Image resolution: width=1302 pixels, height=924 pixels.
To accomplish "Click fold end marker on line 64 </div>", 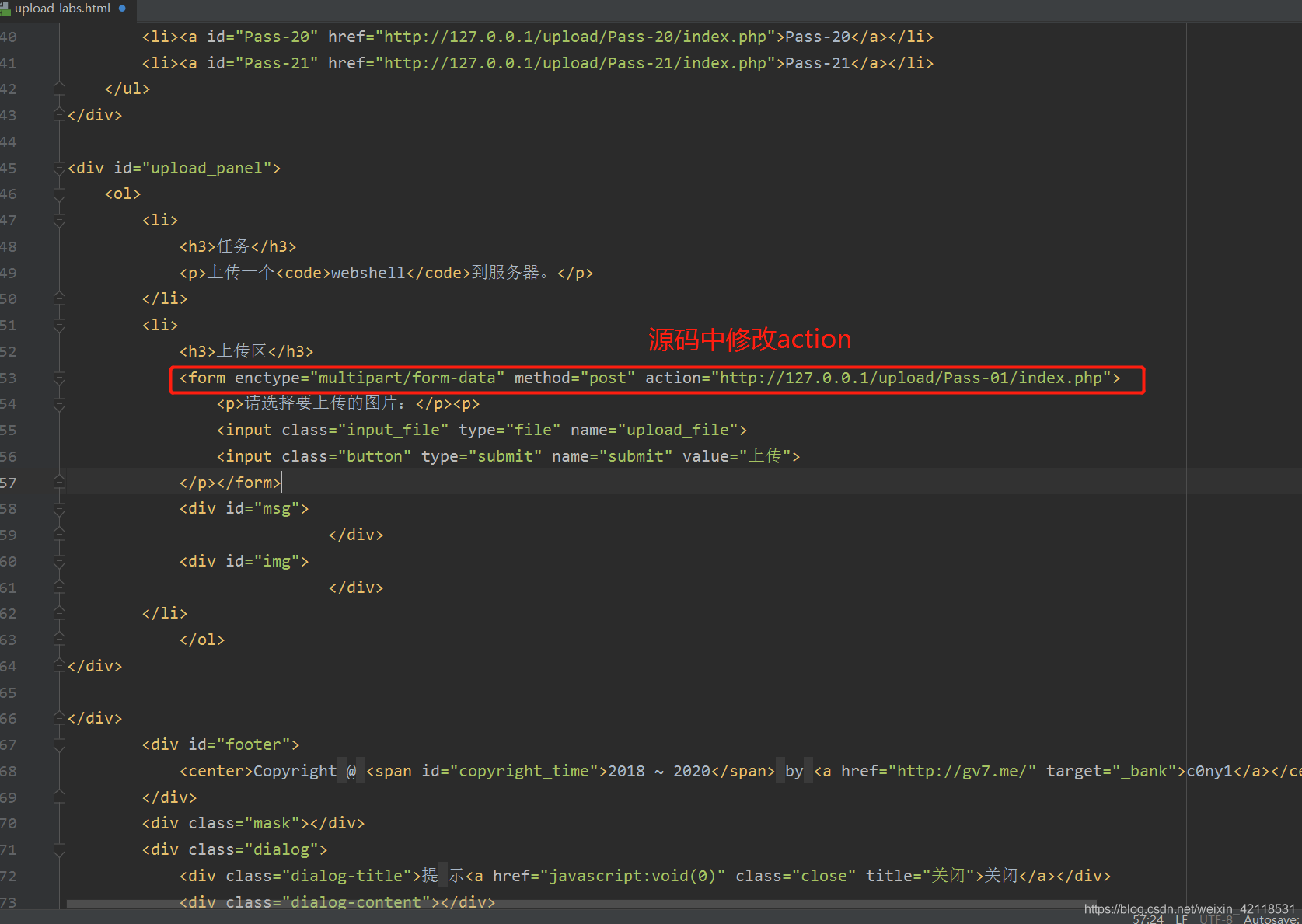I will pos(59,666).
